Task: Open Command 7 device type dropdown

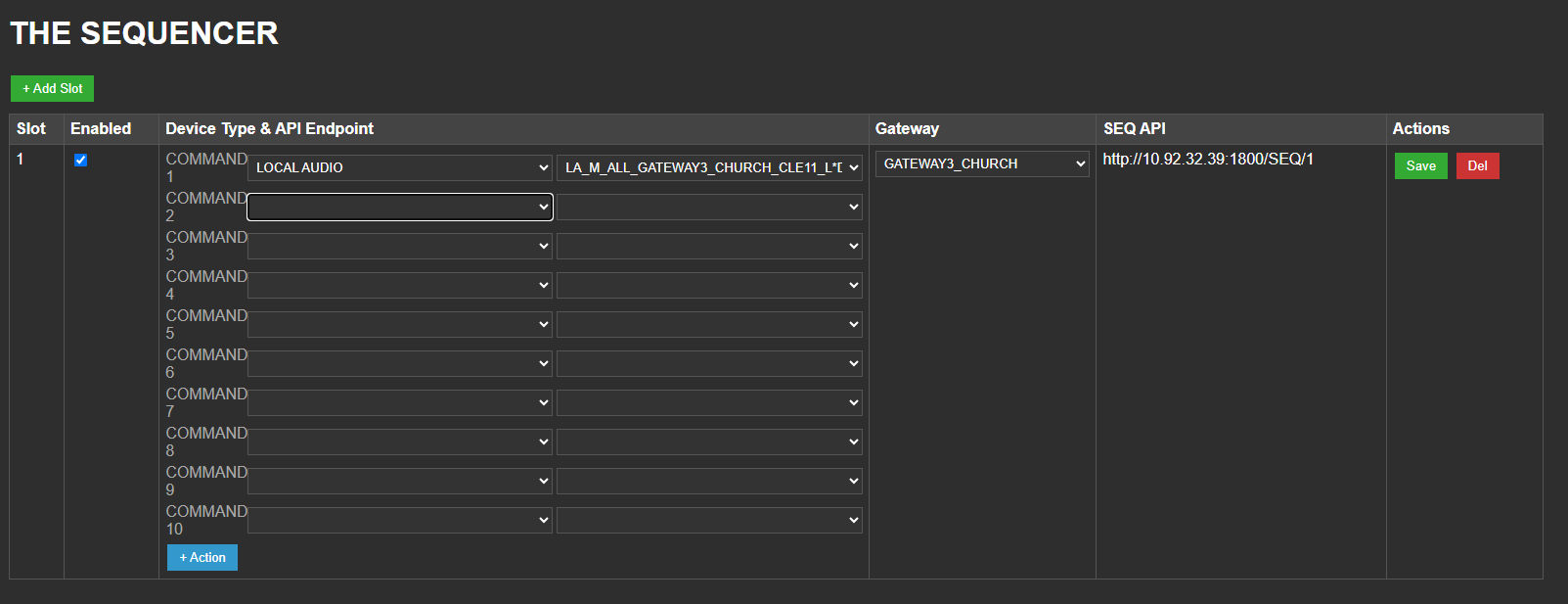Action: pyautogui.click(x=399, y=402)
